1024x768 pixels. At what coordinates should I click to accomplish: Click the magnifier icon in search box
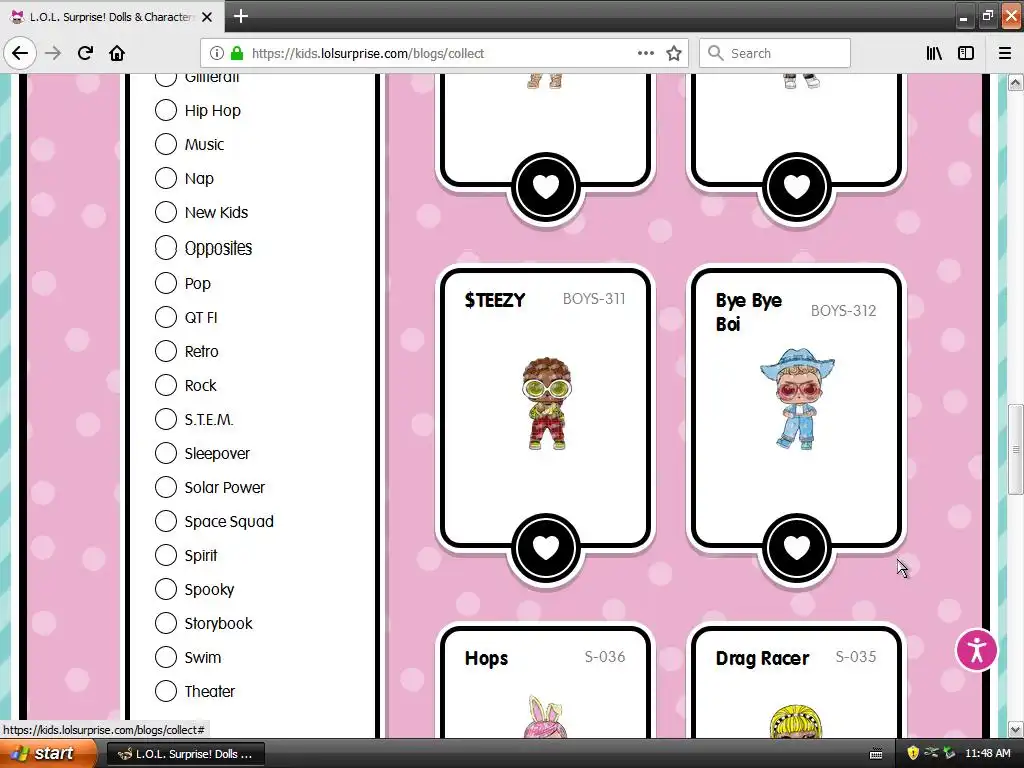(716, 53)
